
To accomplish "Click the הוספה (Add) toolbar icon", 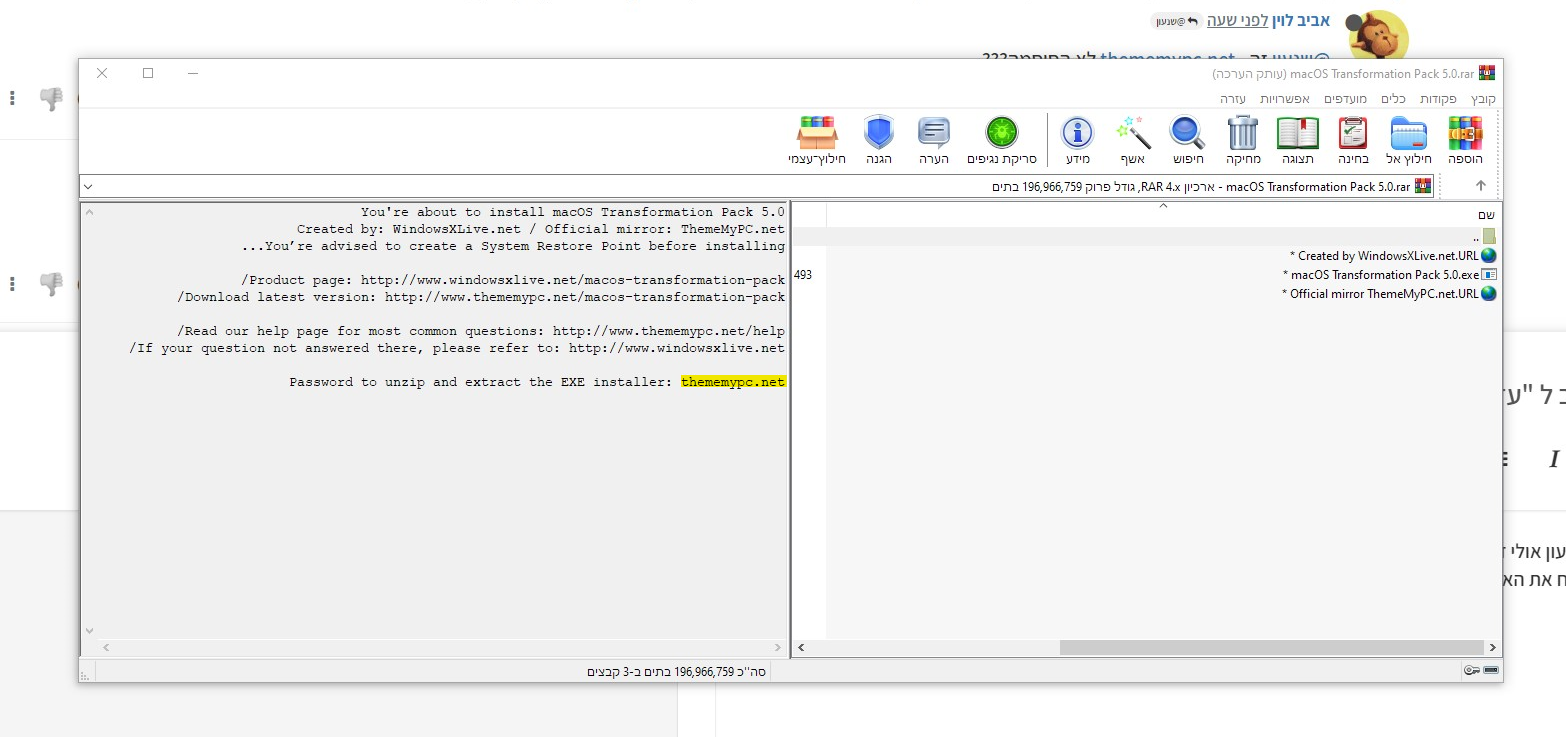I will tap(1465, 140).
